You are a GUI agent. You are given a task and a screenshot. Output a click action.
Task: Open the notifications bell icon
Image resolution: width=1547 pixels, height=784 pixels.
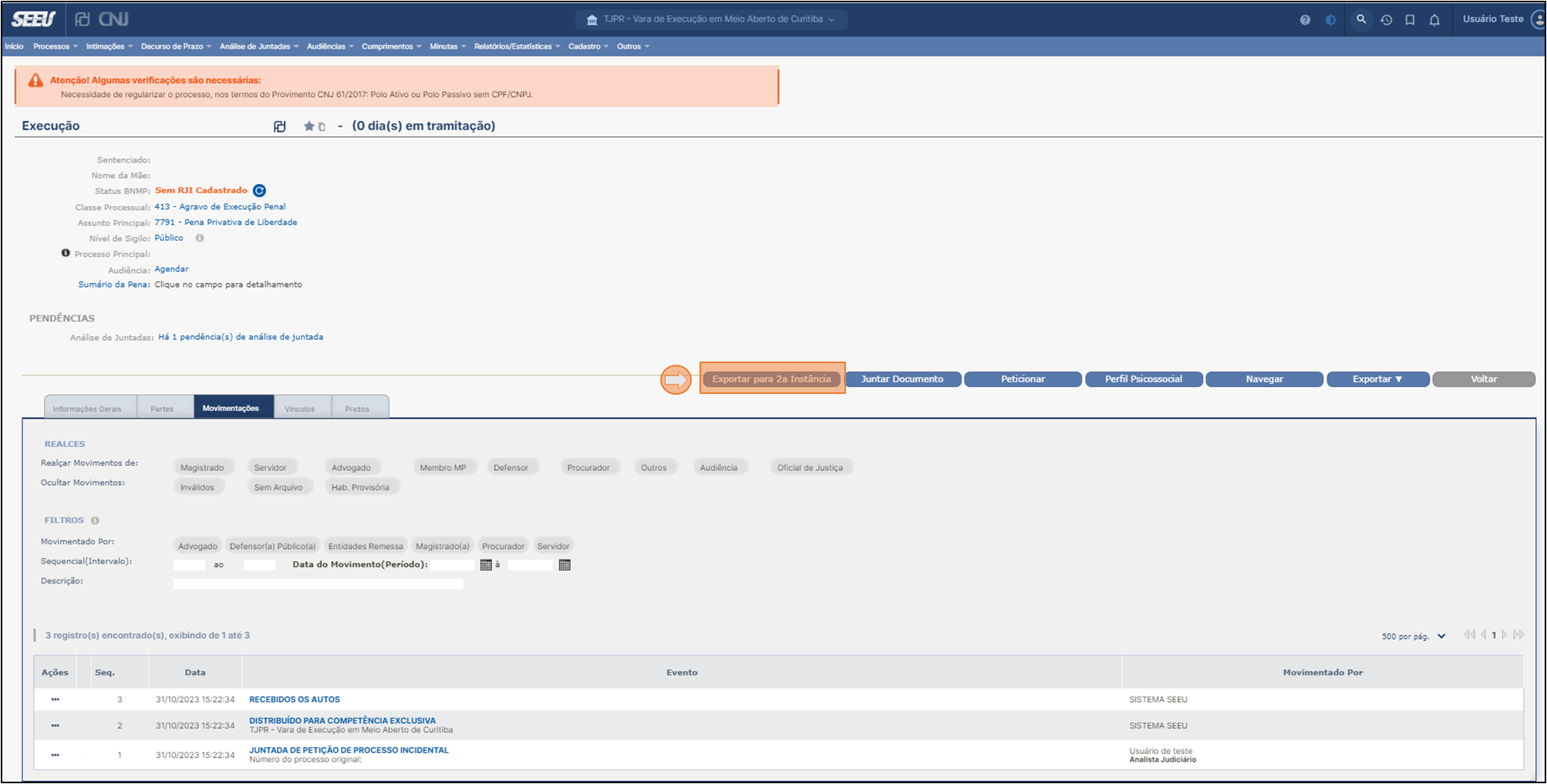1434,20
